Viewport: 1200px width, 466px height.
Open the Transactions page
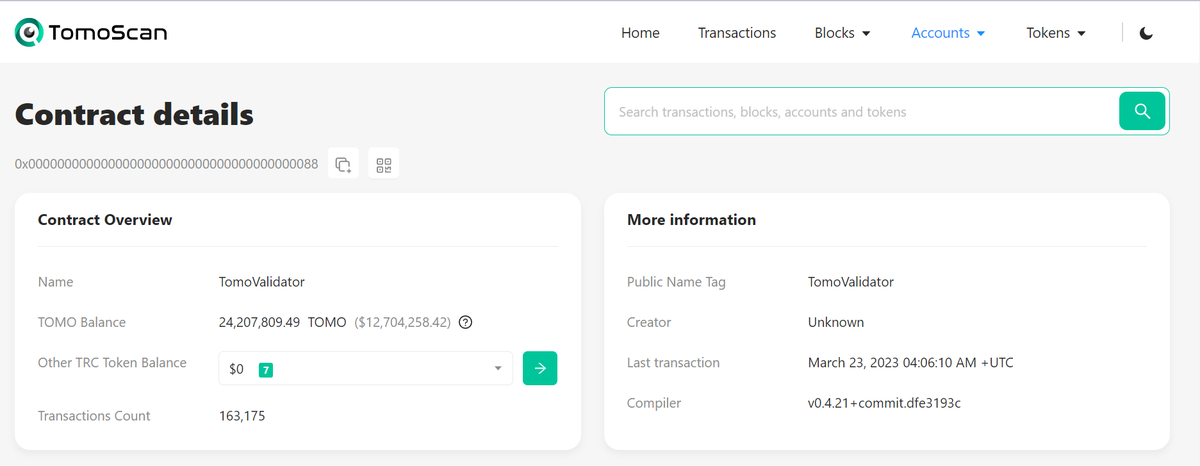tap(737, 33)
